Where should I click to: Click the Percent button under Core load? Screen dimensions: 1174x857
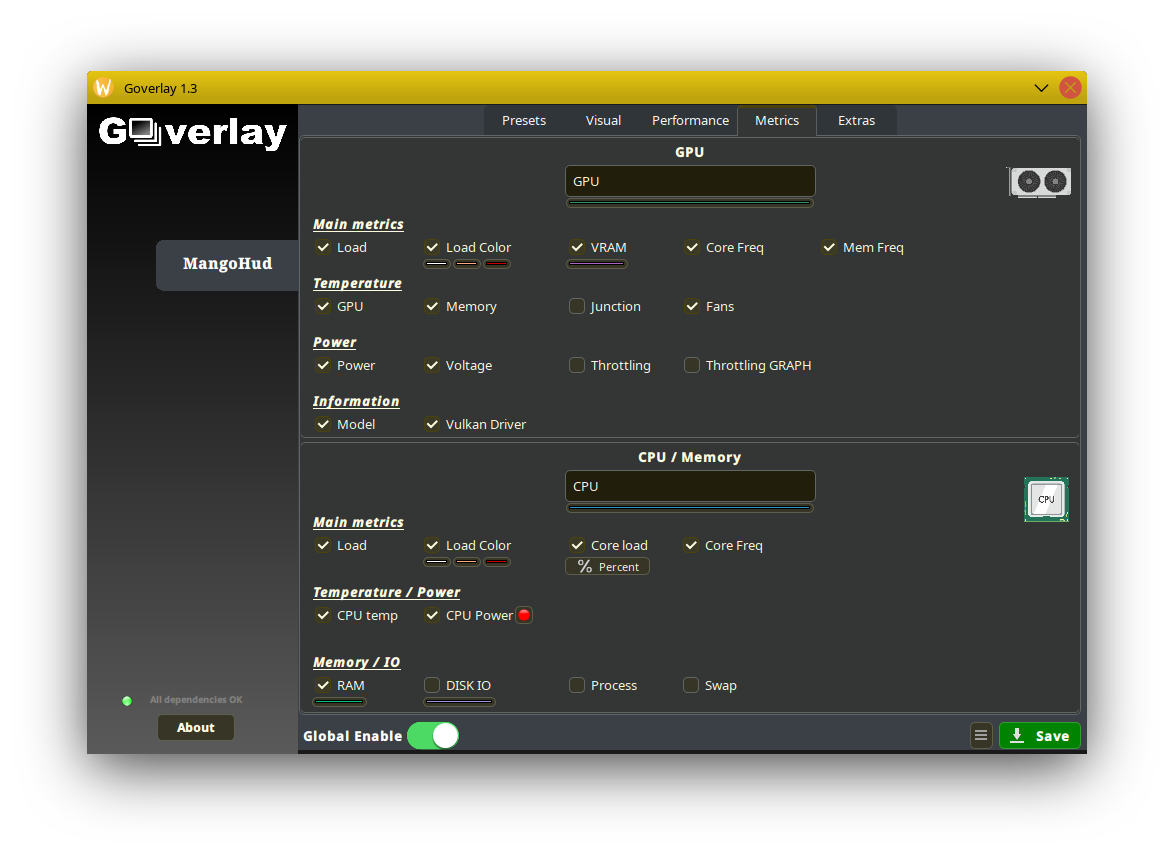[607, 567]
